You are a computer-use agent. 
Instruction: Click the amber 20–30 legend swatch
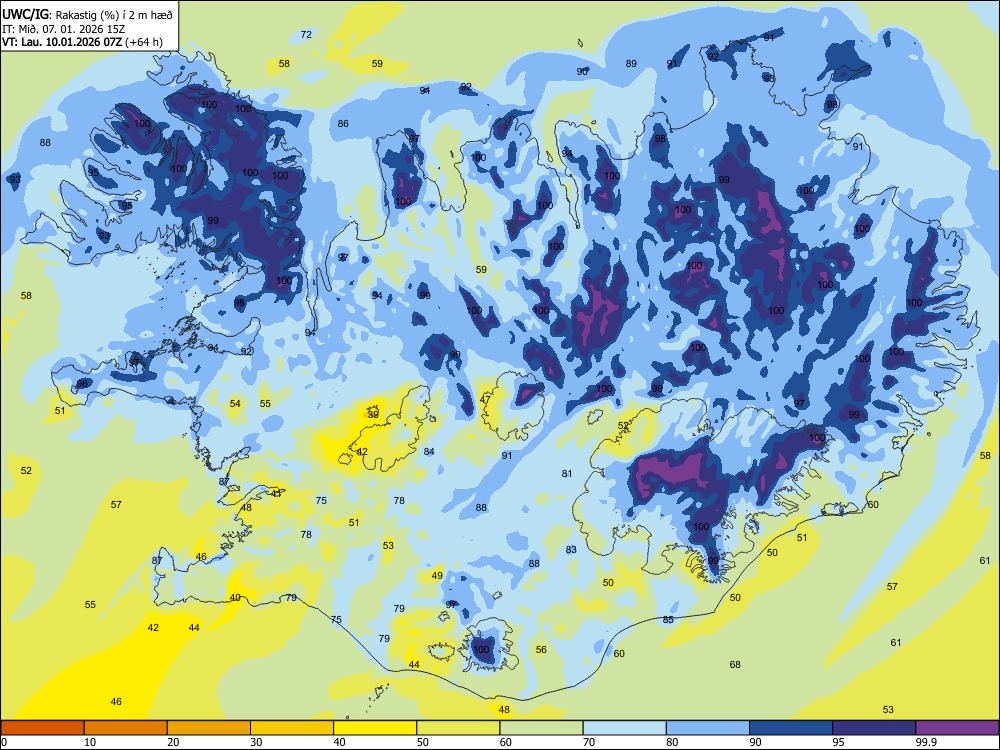[x=209, y=728]
